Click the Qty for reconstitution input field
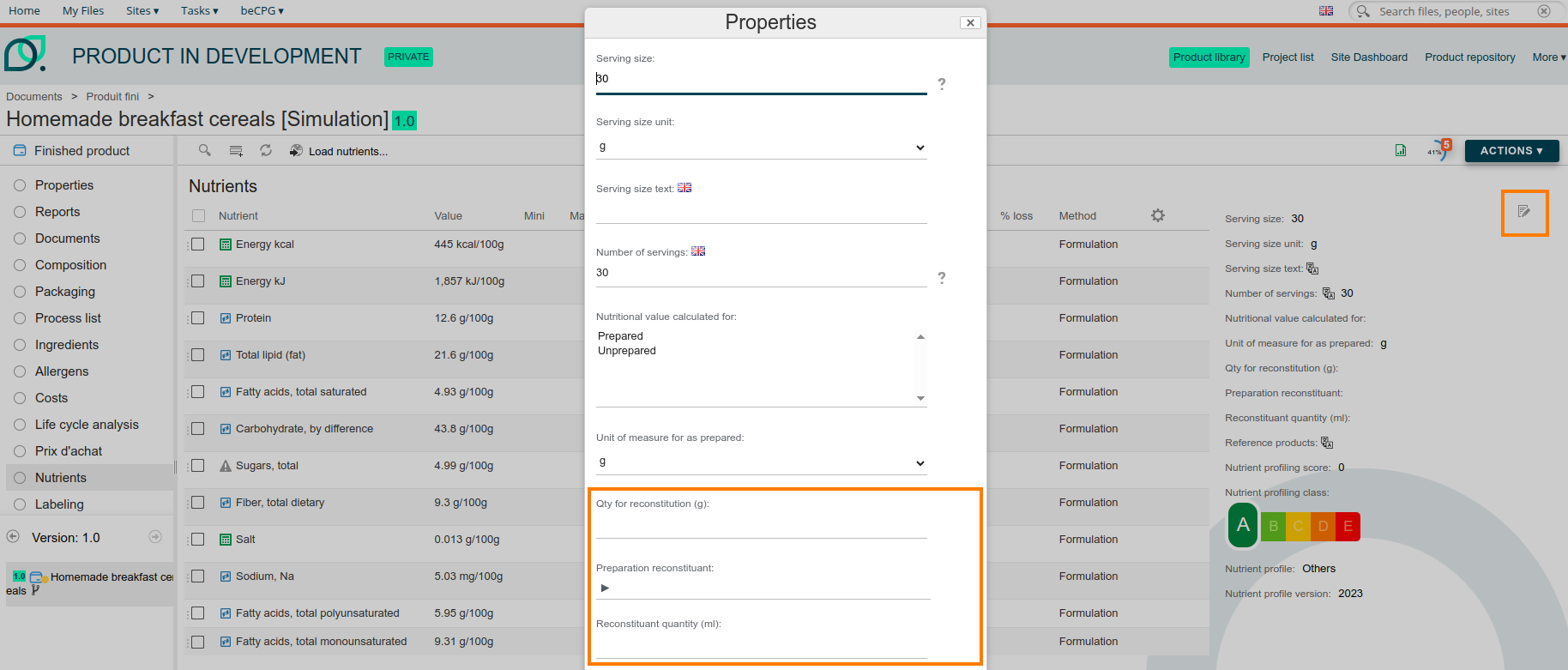 coord(761,527)
